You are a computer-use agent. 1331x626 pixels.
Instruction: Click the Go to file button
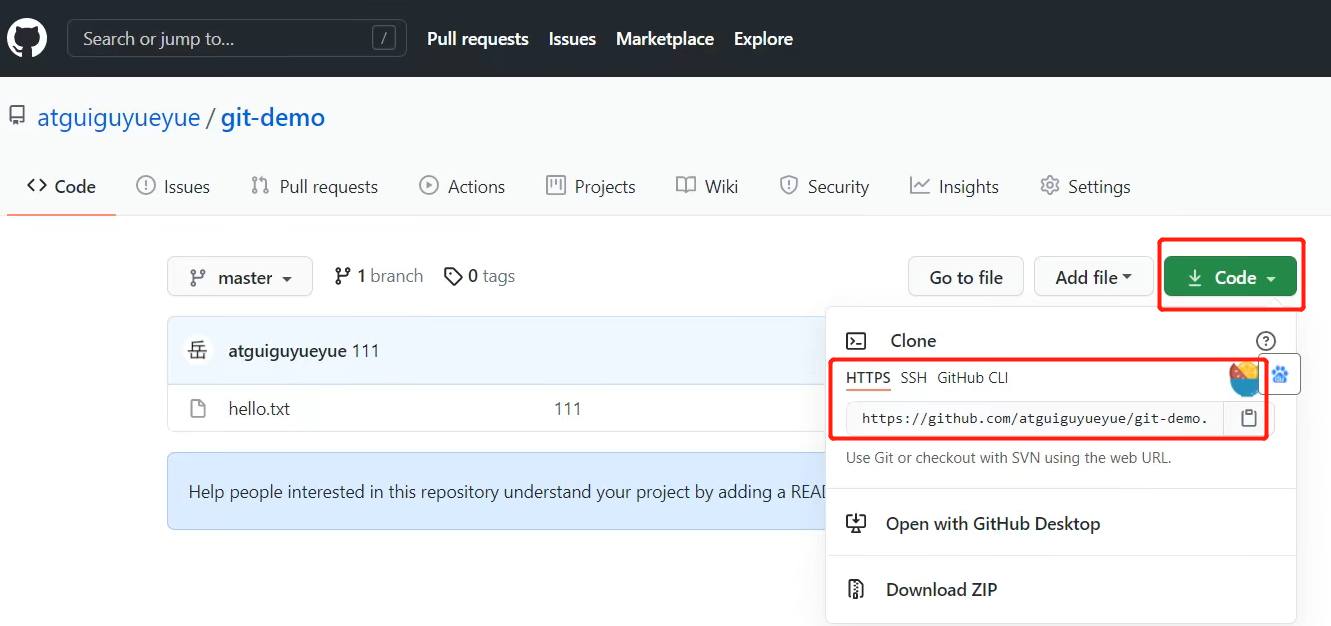[966, 277]
